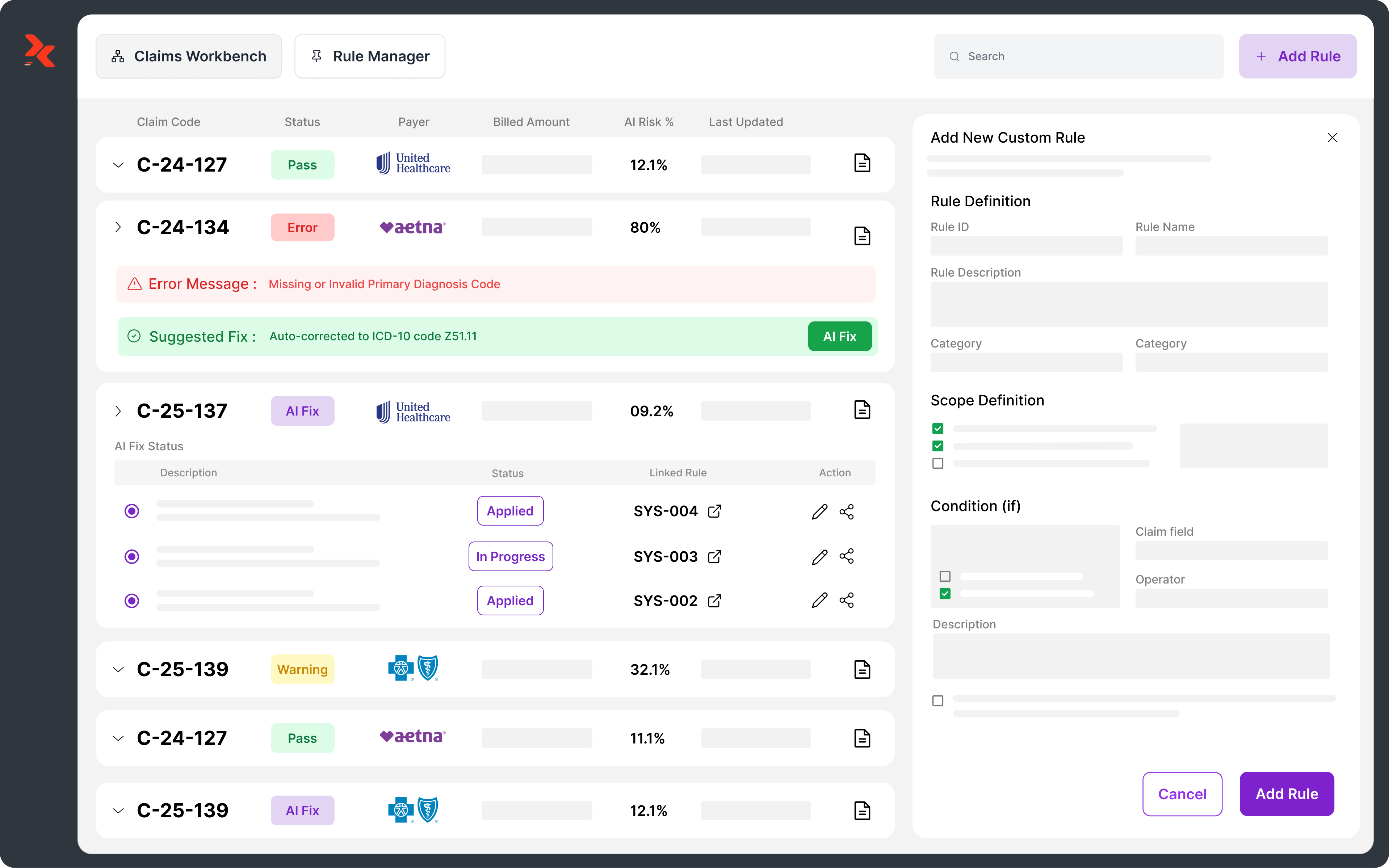Click Cancel in custom rule panel
Screen dimensions: 1389x868
coord(1182,794)
